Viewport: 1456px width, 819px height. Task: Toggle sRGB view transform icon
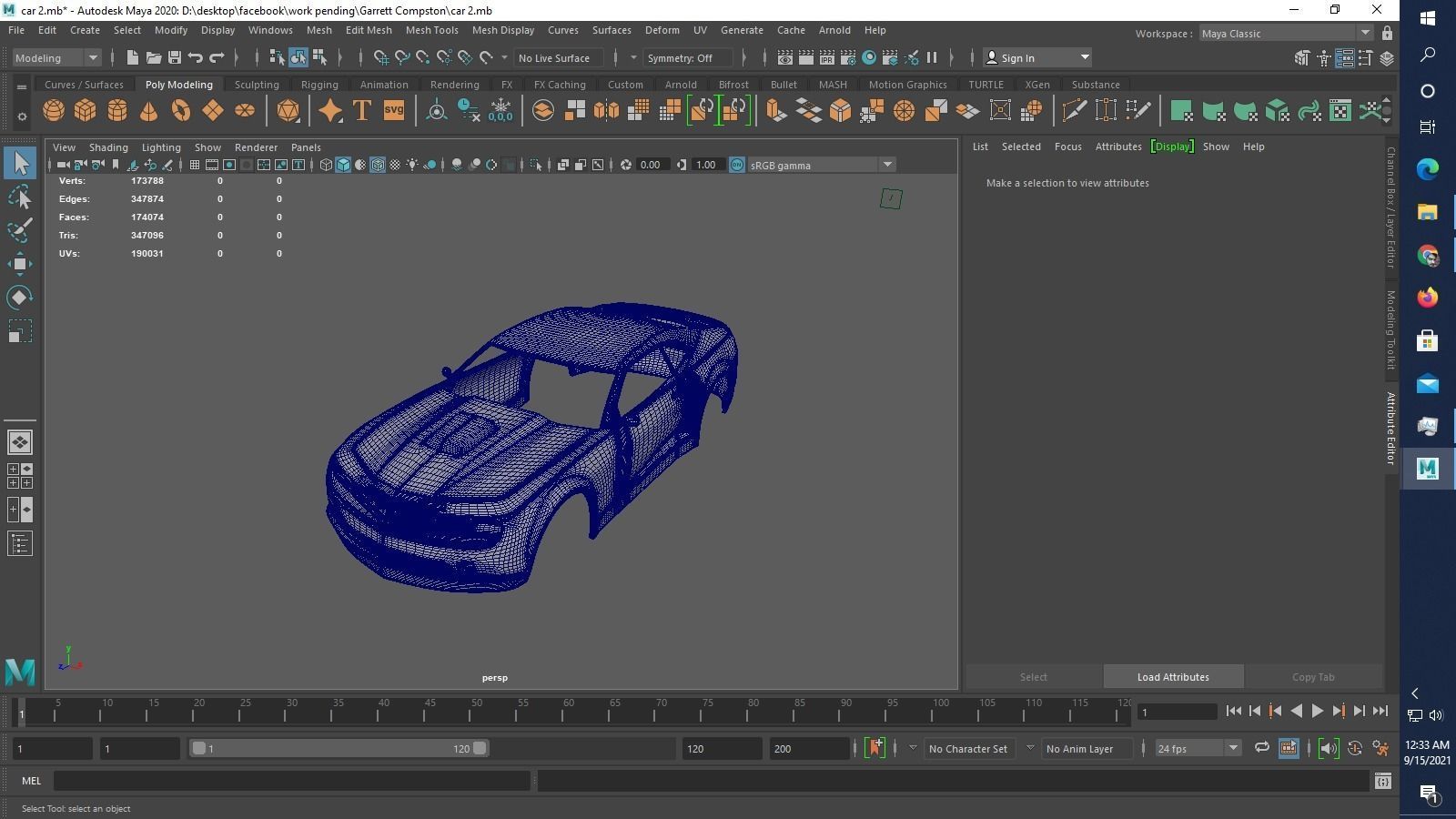[x=737, y=165]
